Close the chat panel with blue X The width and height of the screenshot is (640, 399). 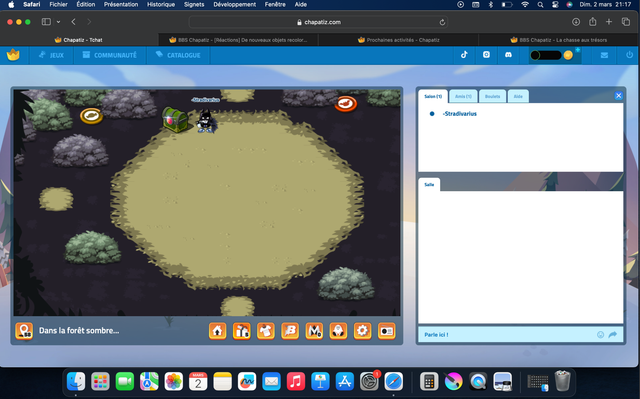click(618, 95)
